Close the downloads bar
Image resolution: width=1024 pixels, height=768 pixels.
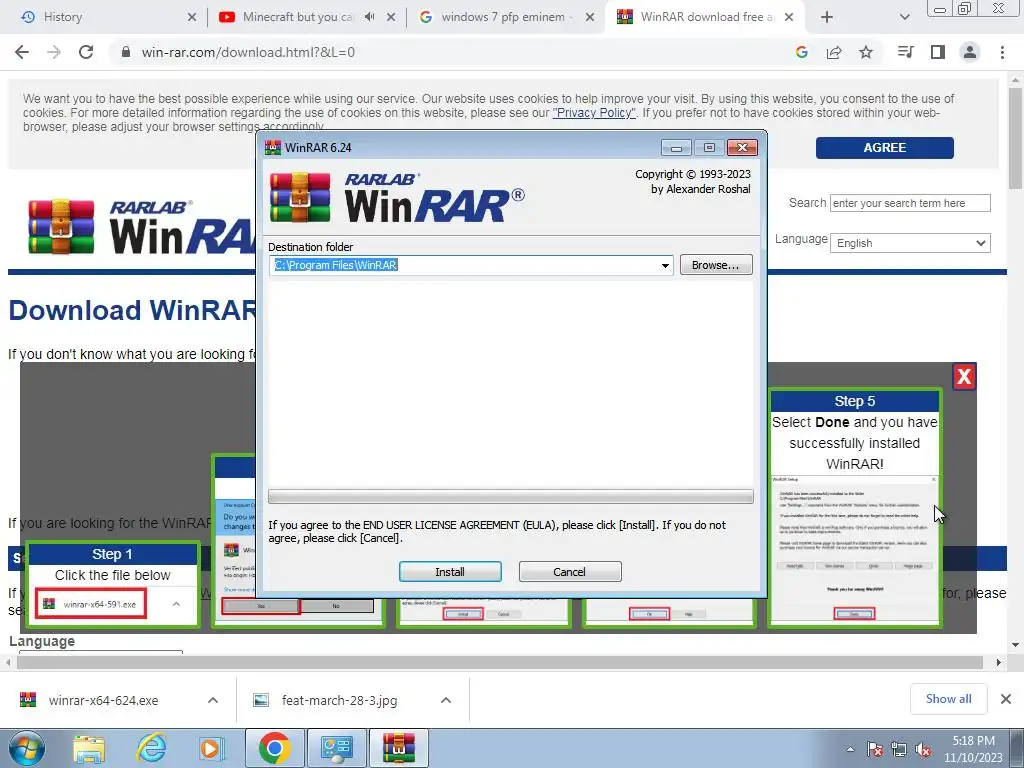(x=1006, y=699)
